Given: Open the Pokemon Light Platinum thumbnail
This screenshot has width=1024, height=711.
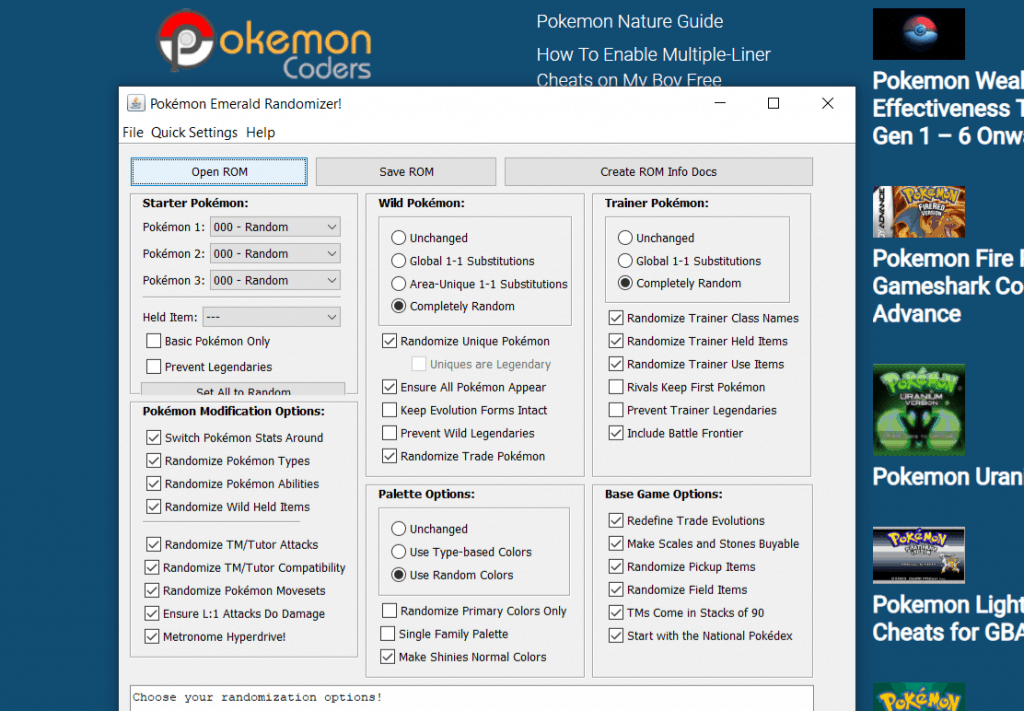Looking at the screenshot, I should 918,555.
